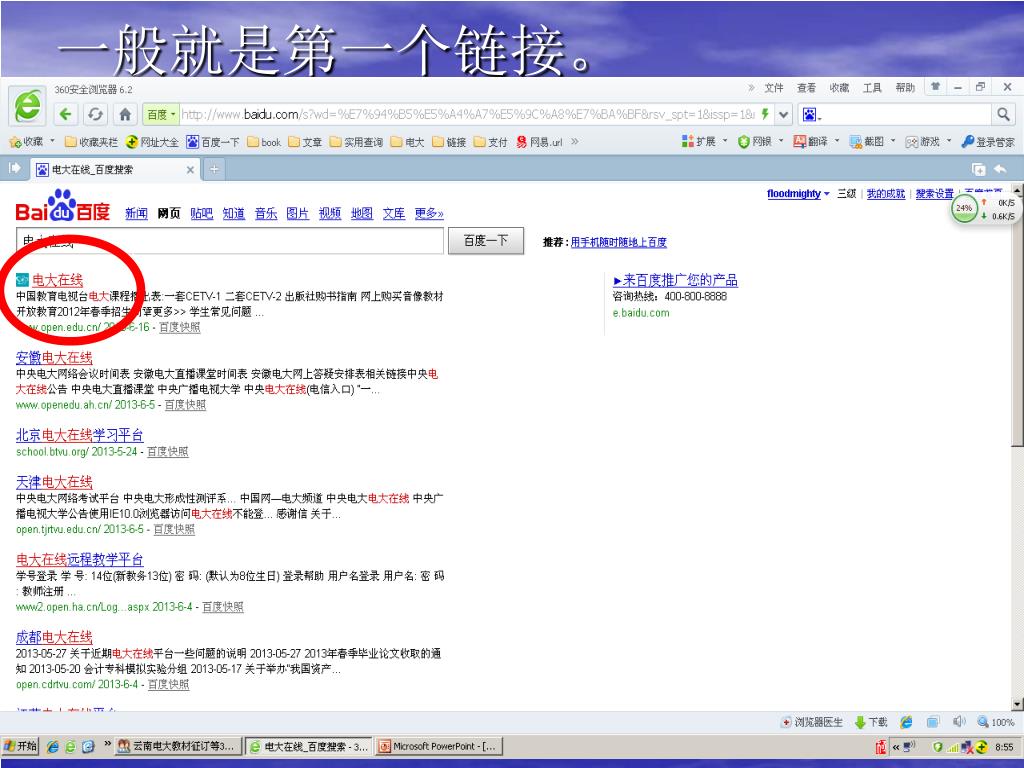Open the 北京电大在线学习平台 result
The width and height of the screenshot is (1024, 768).
80,435
